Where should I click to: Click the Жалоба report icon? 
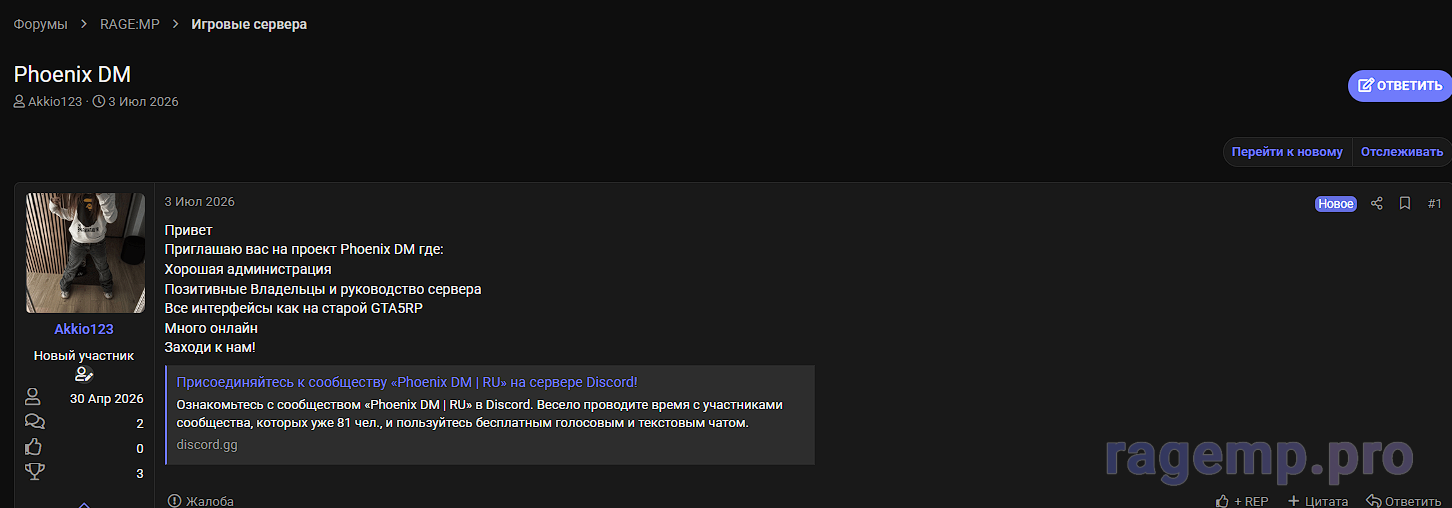[x=175, y=500]
